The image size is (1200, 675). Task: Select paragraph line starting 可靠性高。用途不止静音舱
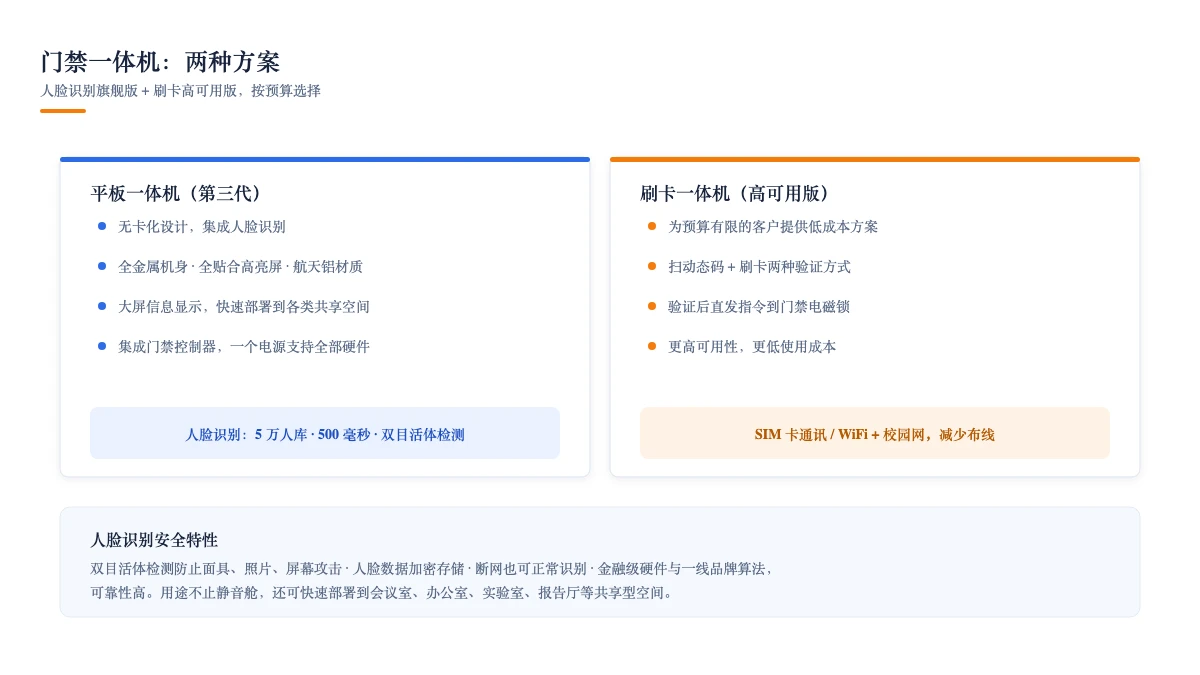pos(383,593)
